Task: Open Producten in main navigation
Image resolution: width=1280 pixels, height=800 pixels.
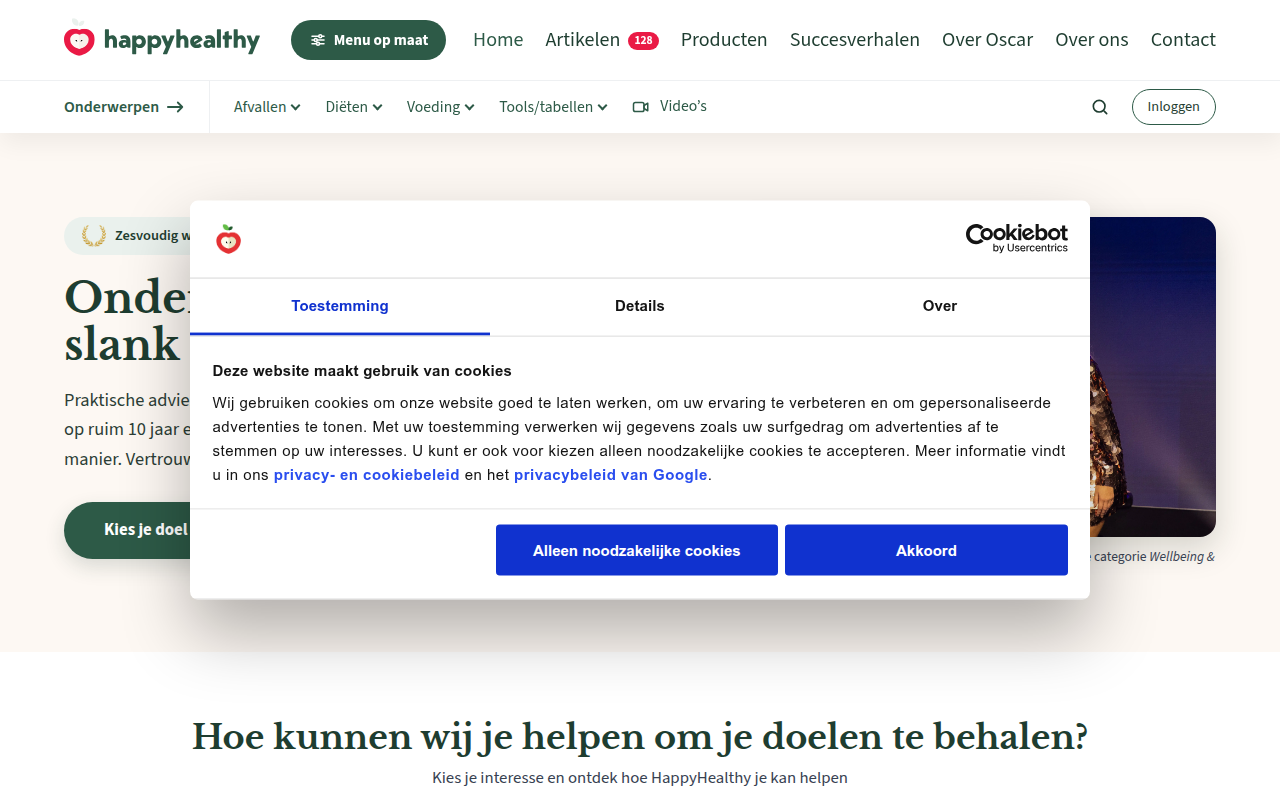Action: click(724, 40)
